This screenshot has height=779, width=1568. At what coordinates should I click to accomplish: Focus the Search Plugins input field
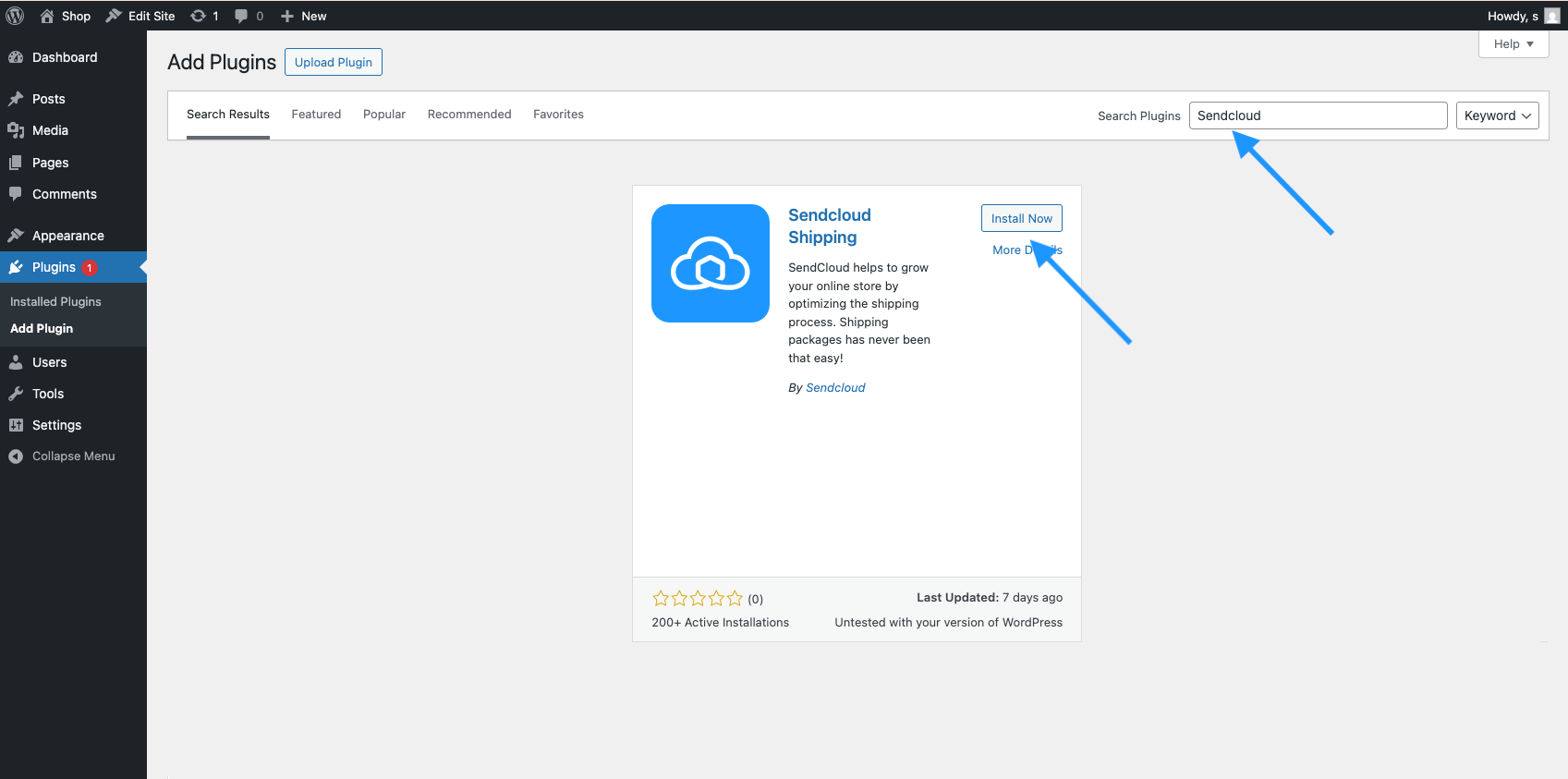pyautogui.click(x=1318, y=116)
